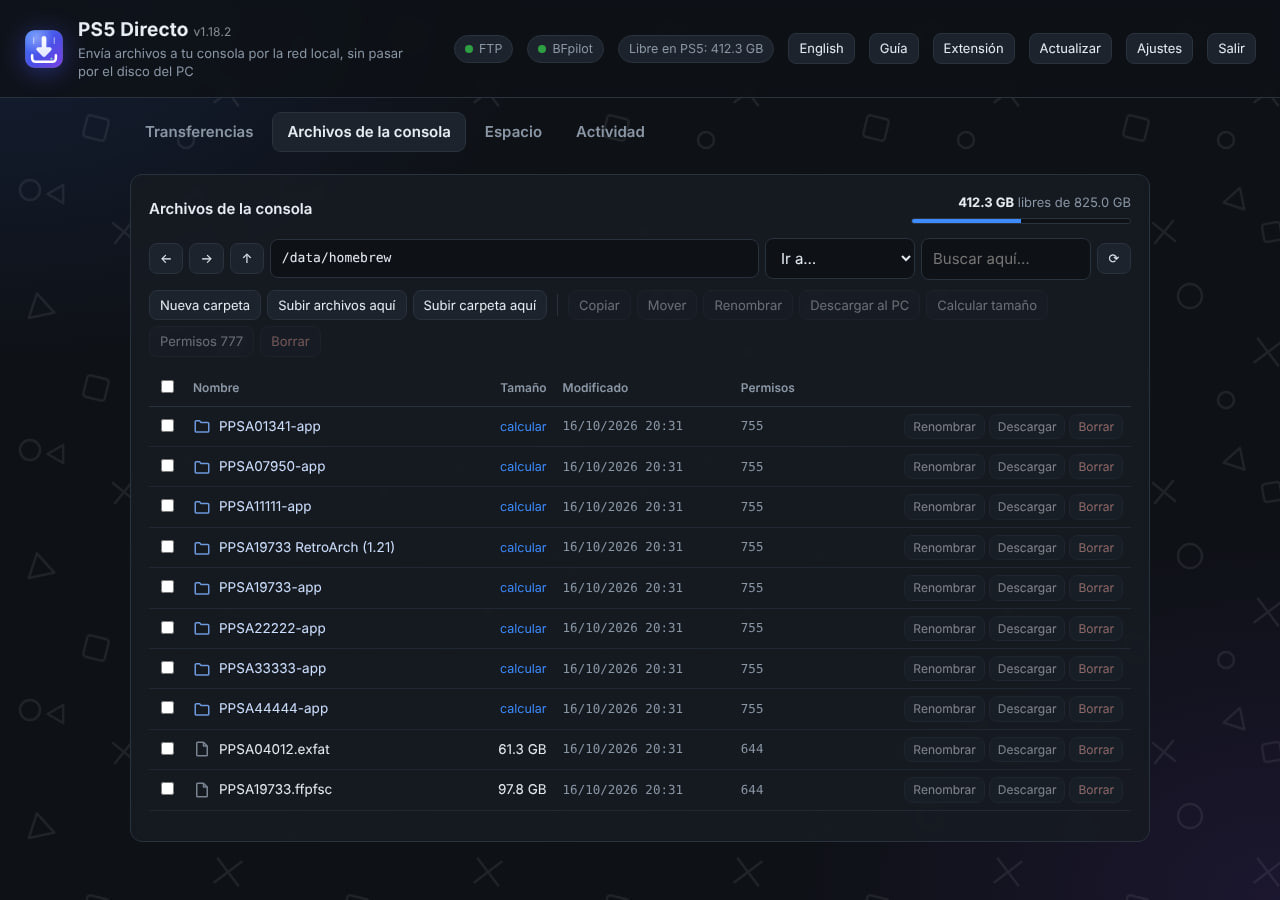This screenshot has width=1280, height=900.
Task: Select the PPSA22222-app row checkbox
Action: coord(167,628)
